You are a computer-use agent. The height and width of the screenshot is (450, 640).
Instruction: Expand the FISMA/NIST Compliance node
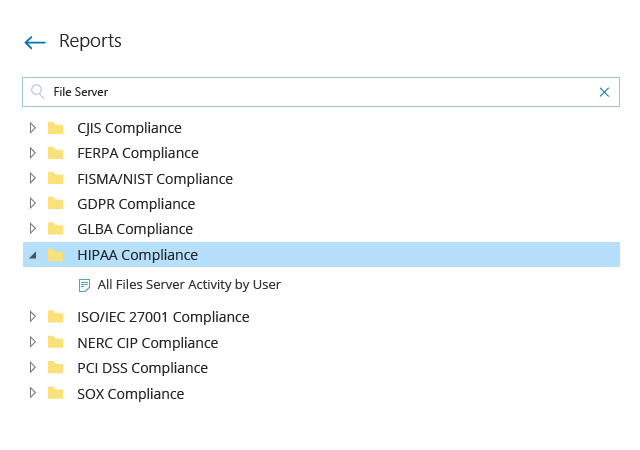pyautogui.click(x=33, y=178)
